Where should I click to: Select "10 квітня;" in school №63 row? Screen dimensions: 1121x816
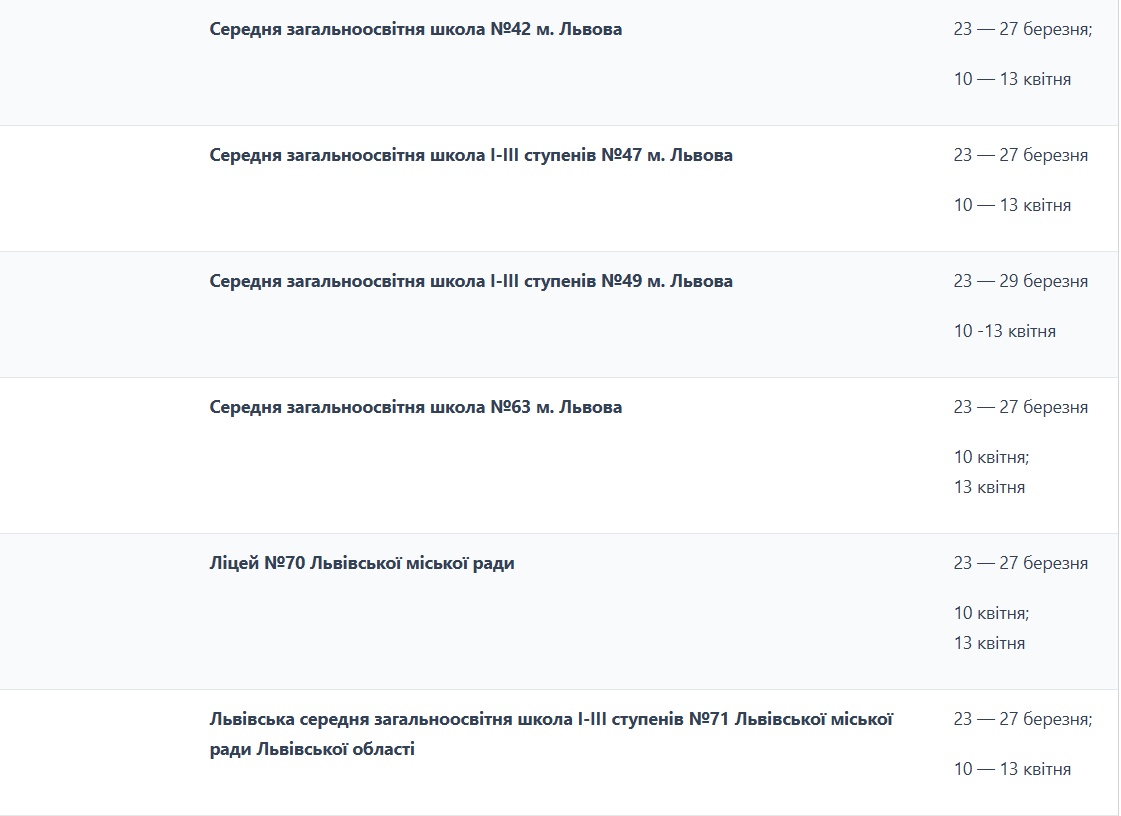(x=991, y=457)
